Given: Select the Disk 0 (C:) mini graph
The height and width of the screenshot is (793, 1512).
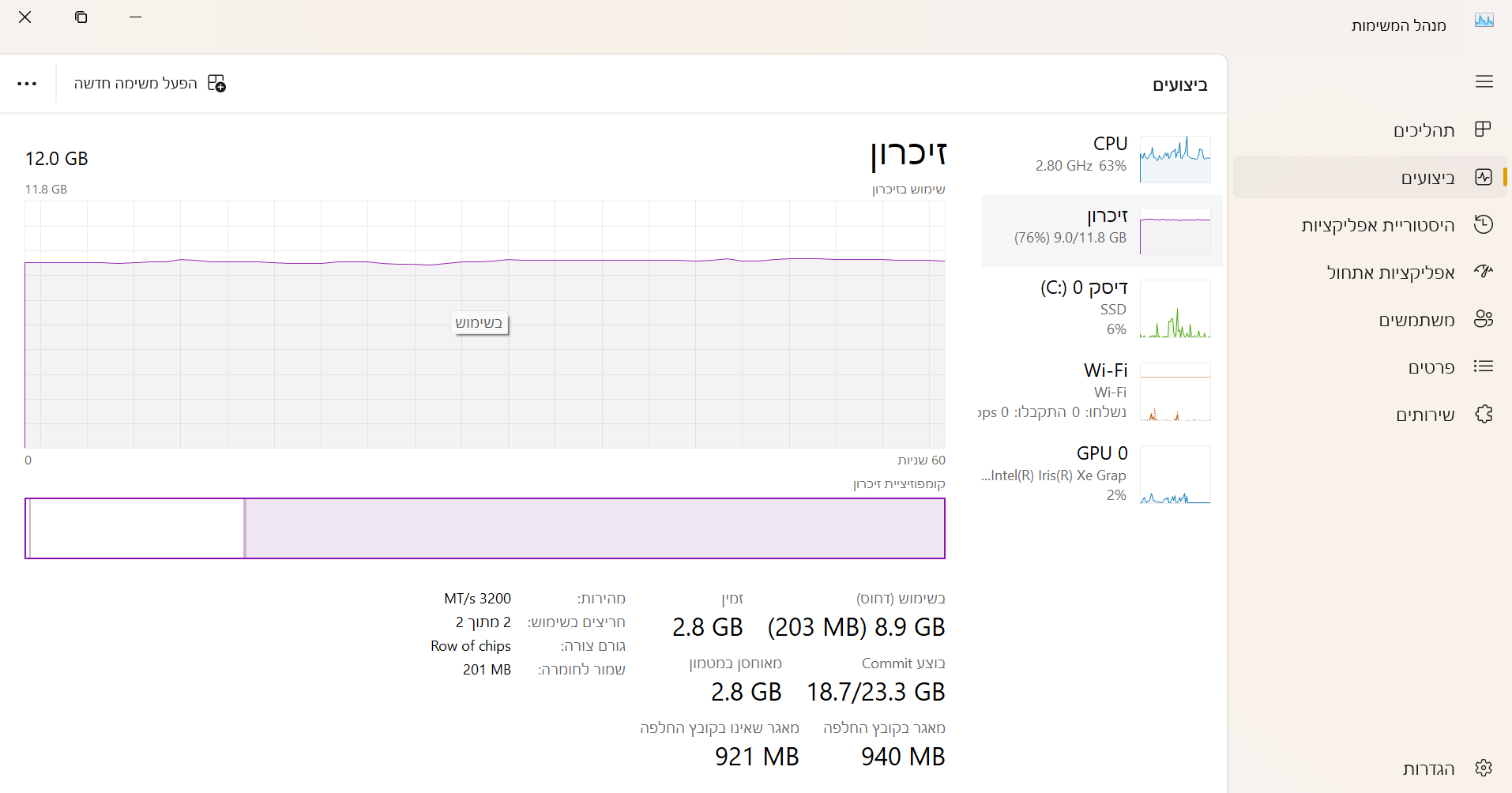Looking at the screenshot, I should 1175,309.
